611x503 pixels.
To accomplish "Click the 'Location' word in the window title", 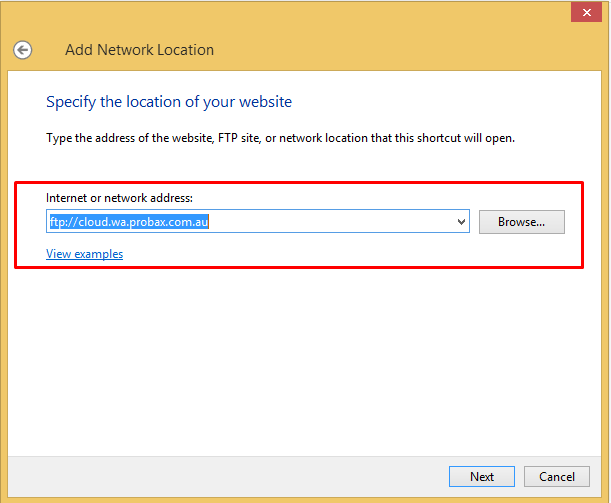I will coord(185,50).
